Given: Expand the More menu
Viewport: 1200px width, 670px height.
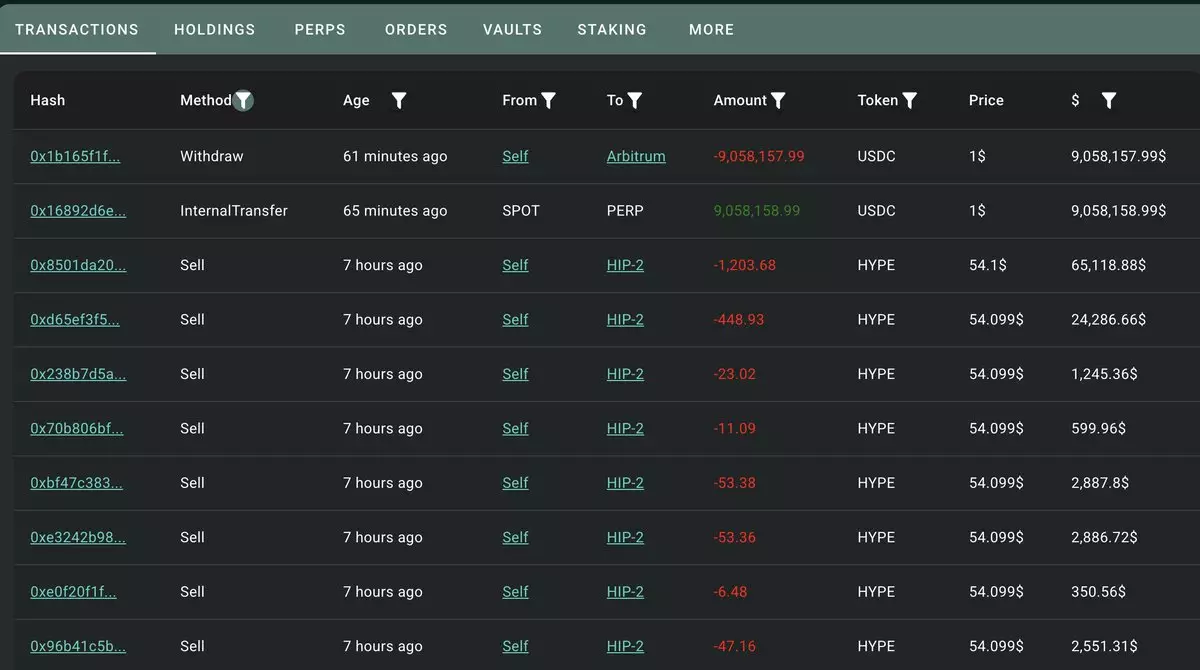Looking at the screenshot, I should (x=711, y=29).
